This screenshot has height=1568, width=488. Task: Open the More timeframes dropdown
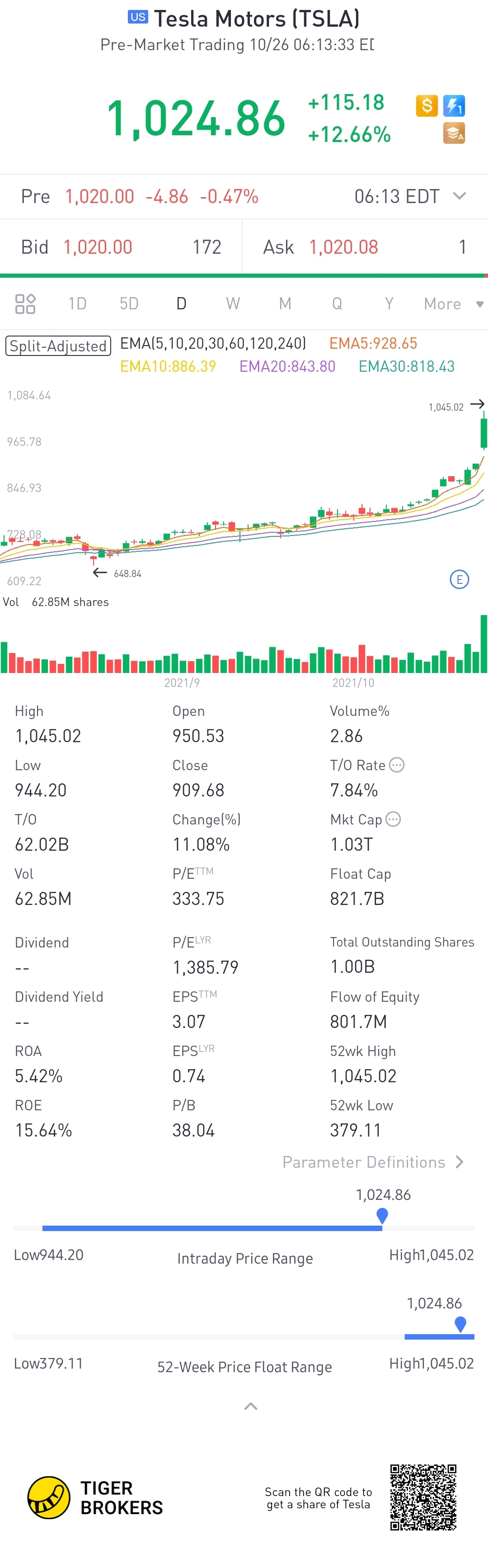click(454, 304)
